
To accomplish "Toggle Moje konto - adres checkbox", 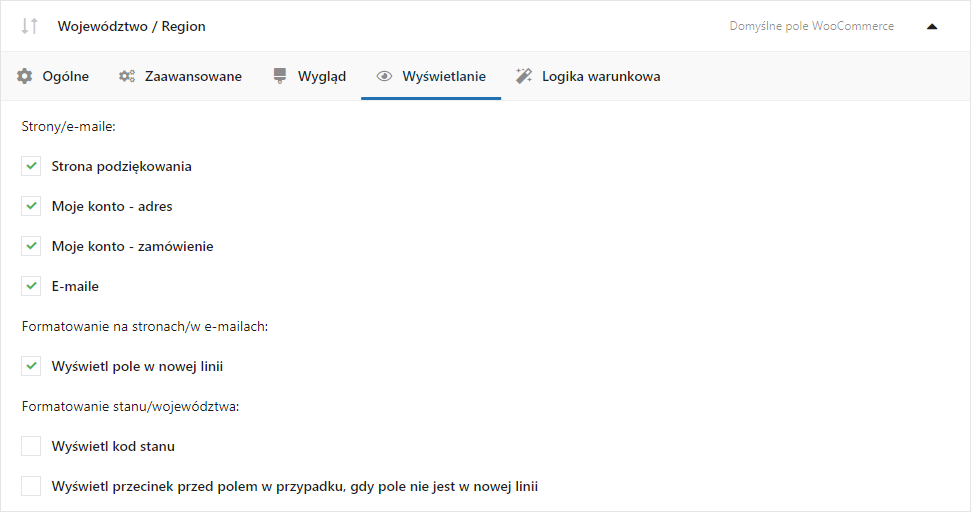I will 31,206.
